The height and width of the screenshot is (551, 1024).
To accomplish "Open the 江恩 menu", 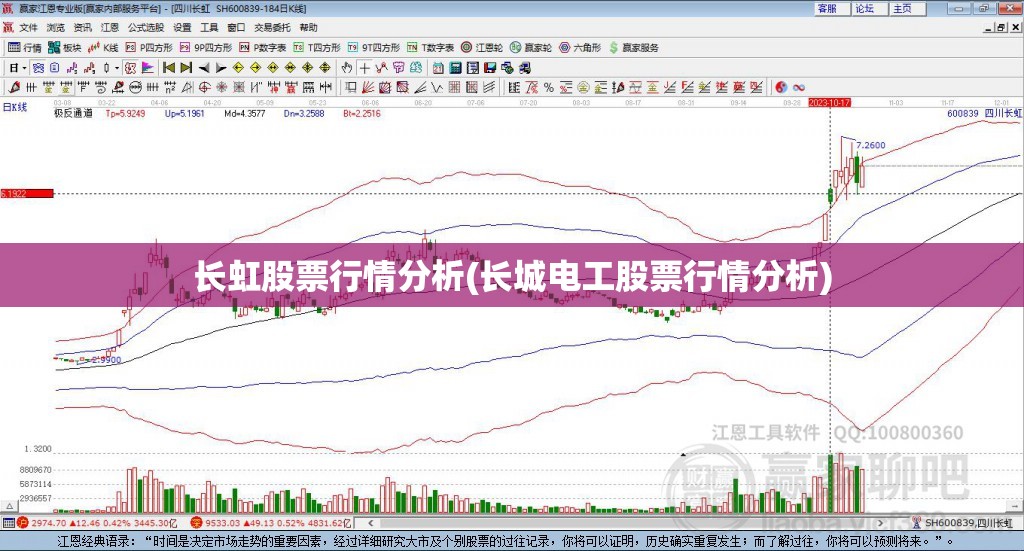I will point(110,27).
